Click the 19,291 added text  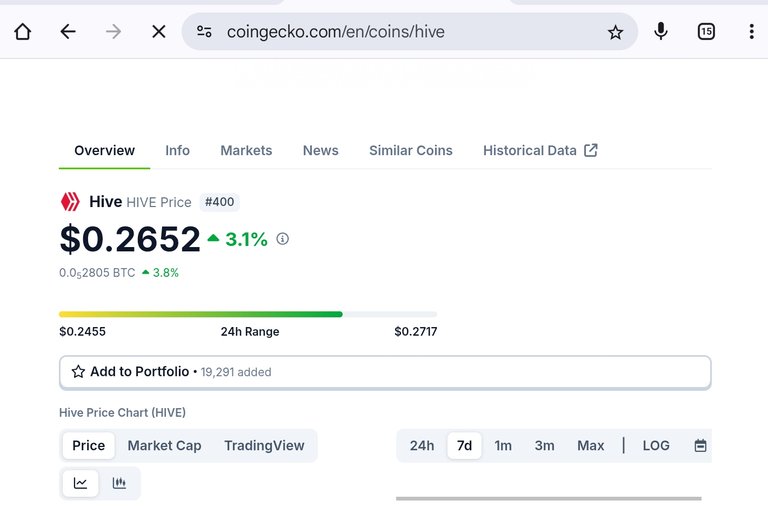click(x=236, y=372)
